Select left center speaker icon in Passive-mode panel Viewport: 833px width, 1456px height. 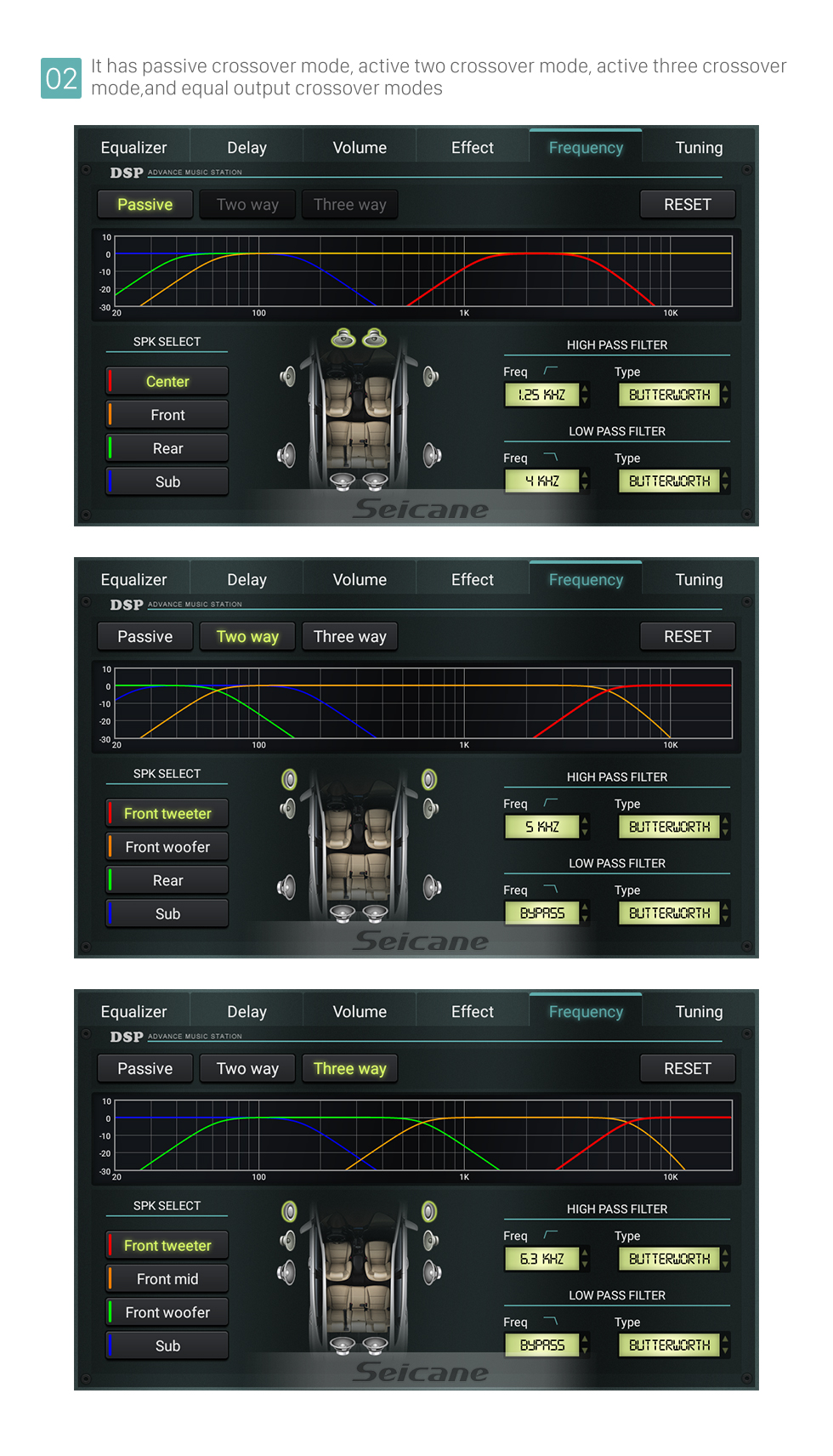point(343,338)
